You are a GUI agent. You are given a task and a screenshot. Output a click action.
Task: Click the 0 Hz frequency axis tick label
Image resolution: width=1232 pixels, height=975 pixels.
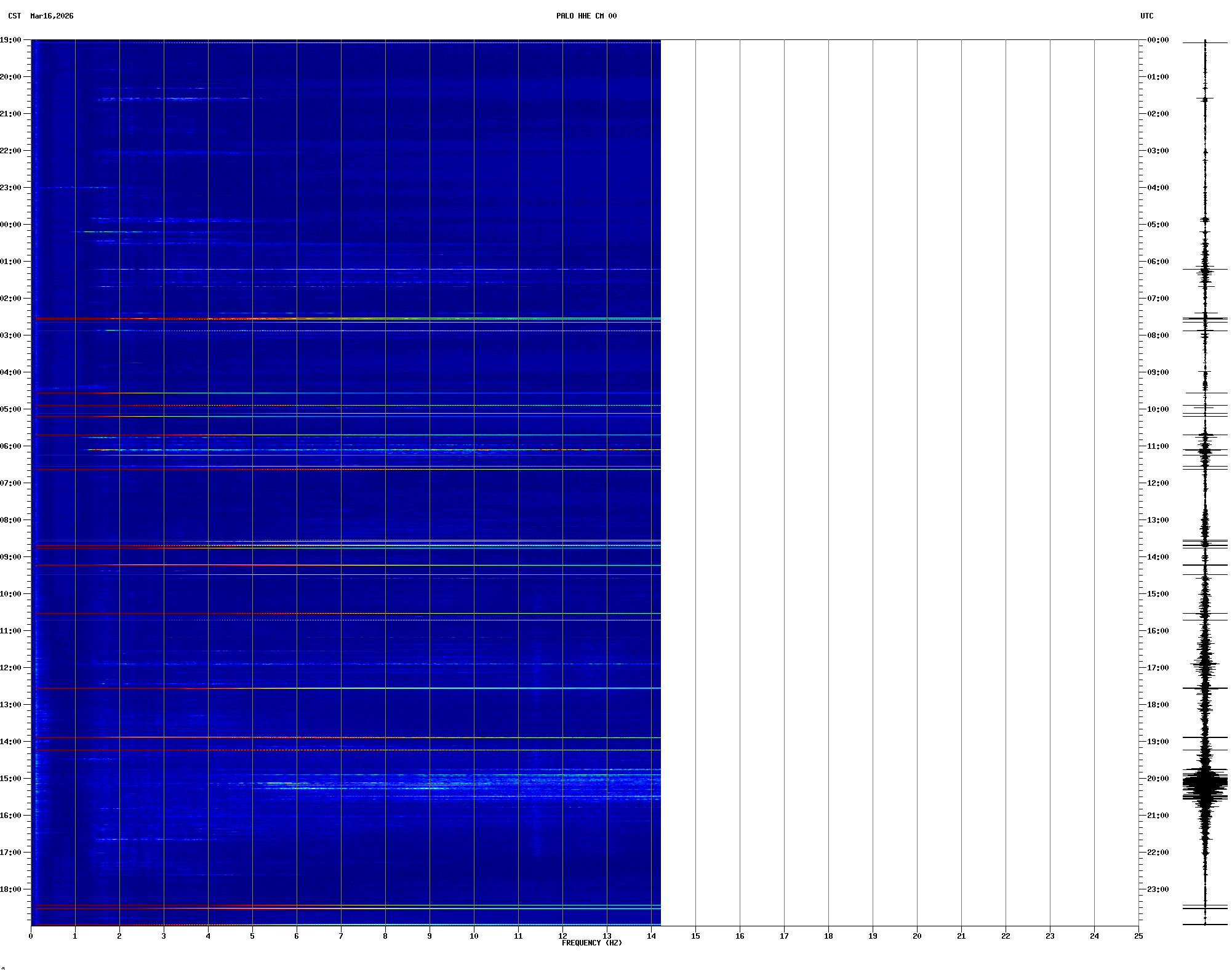tap(31, 936)
